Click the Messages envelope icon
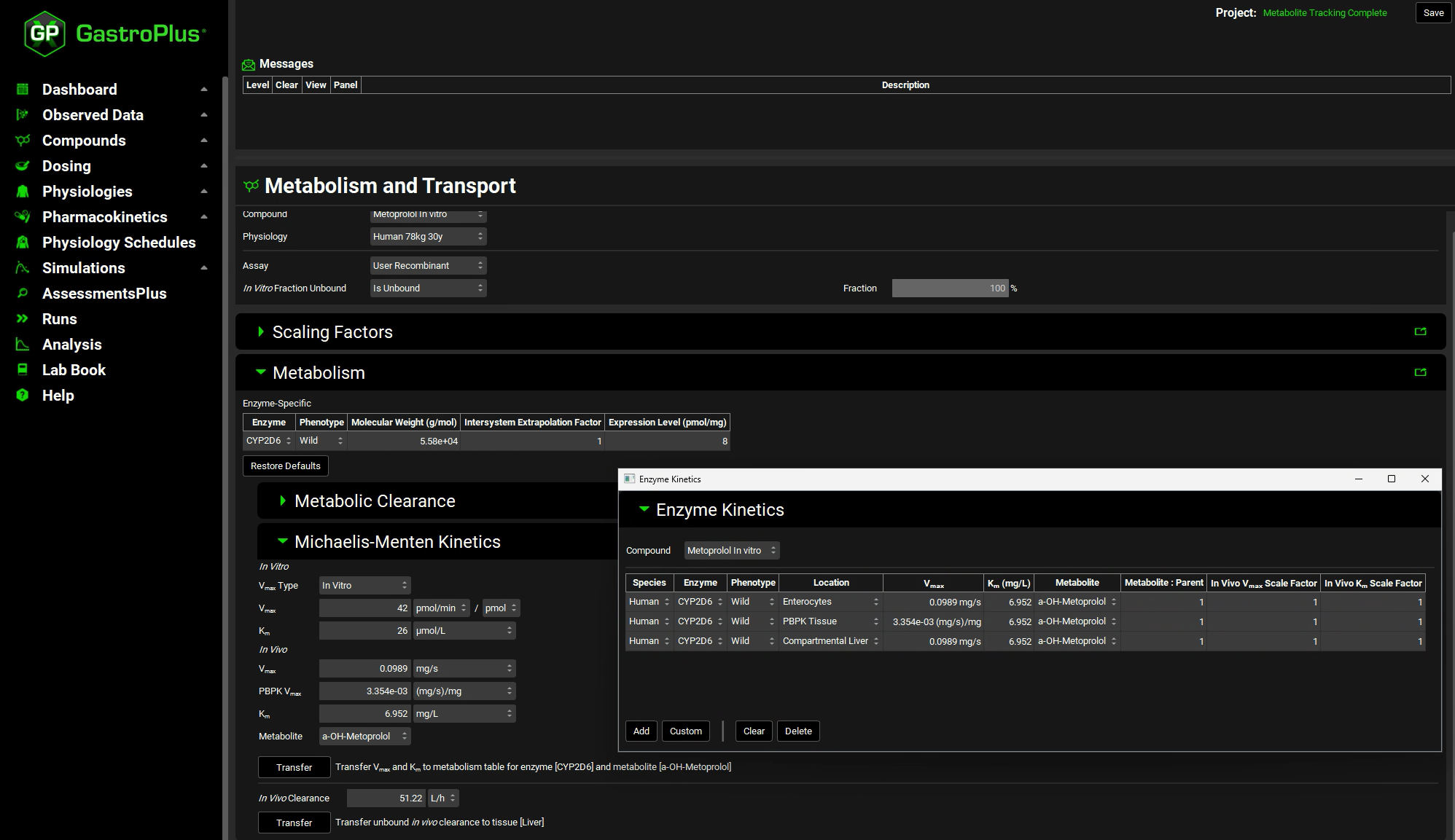 tap(249, 65)
